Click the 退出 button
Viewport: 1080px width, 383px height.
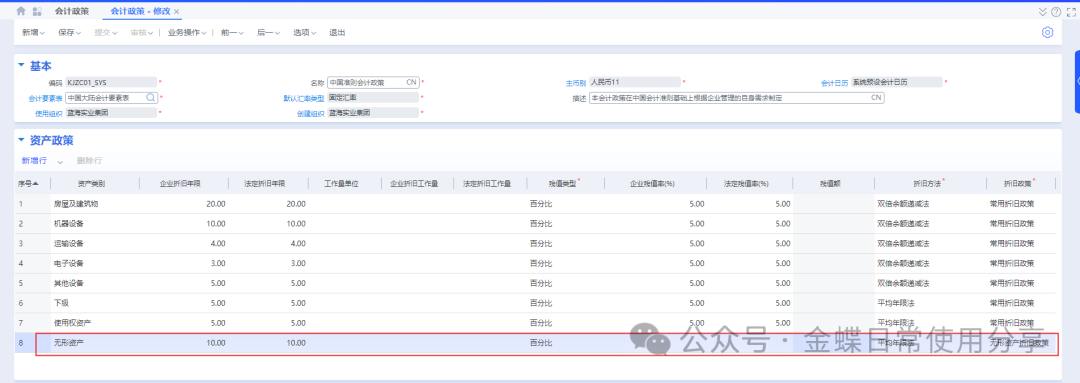tap(338, 32)
